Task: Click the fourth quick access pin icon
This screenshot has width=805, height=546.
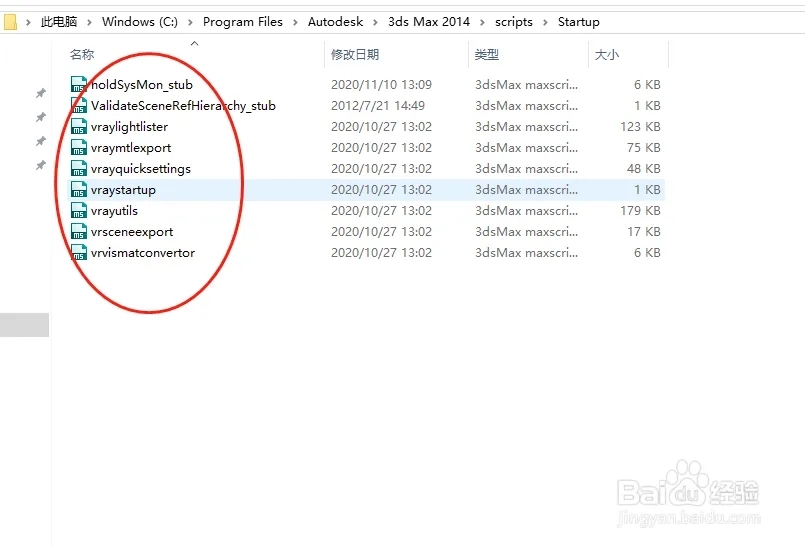Action: click(41, 165)
